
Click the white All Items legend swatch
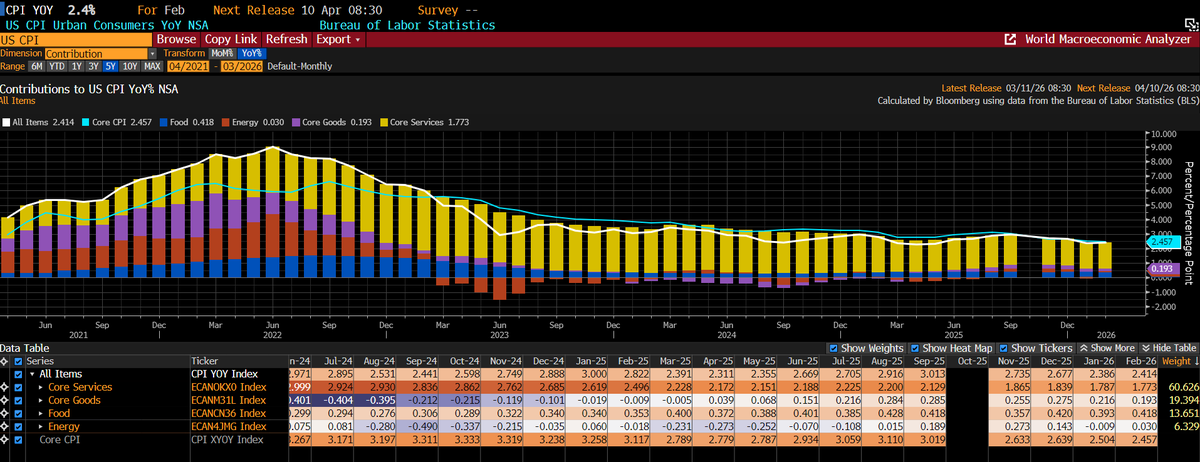(x=6, y=122)
